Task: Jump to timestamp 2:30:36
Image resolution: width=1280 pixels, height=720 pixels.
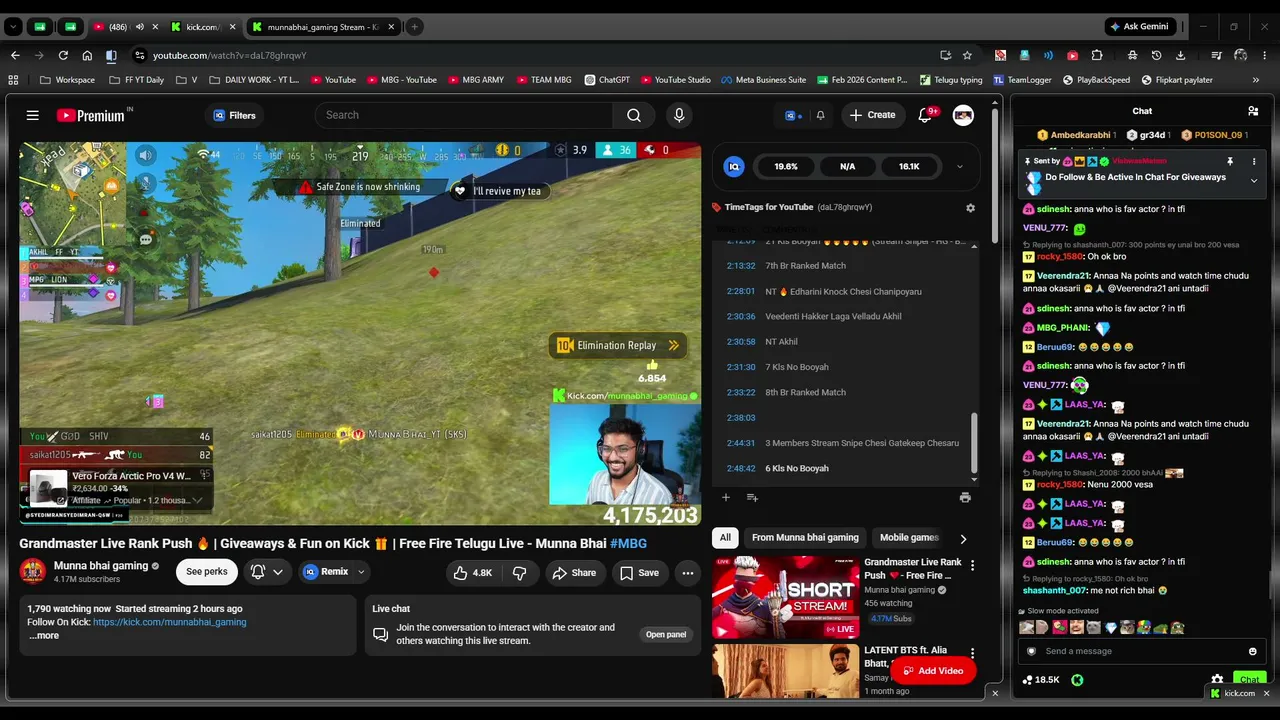Action: coord(741,317)
